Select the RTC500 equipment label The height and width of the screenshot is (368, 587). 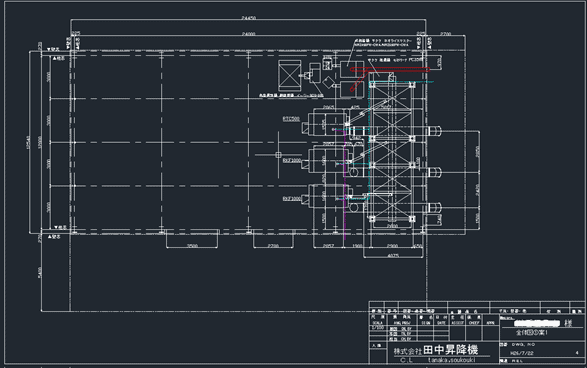[291, 119]
